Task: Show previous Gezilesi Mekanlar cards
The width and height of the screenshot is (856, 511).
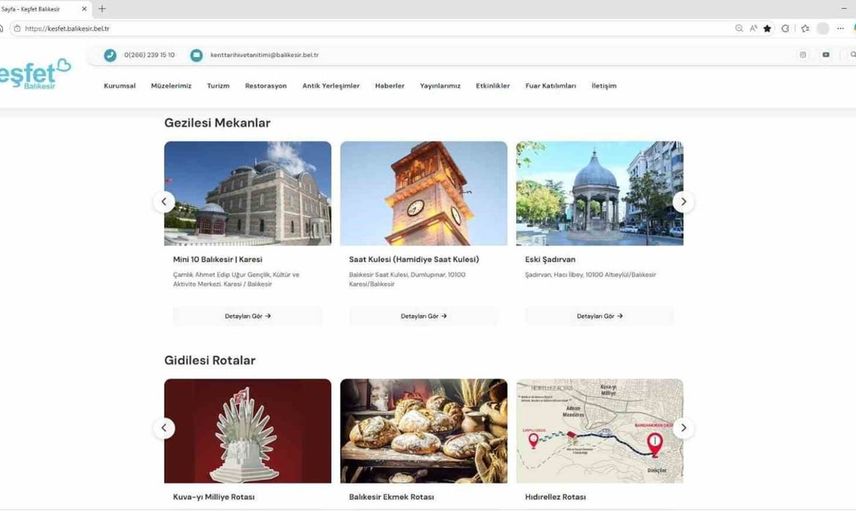Action: coord(164,202)
